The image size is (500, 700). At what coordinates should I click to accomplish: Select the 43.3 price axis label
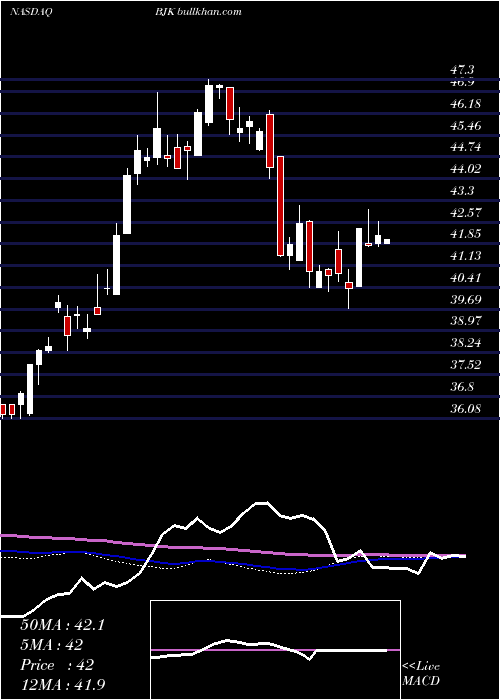coord(462,191)
